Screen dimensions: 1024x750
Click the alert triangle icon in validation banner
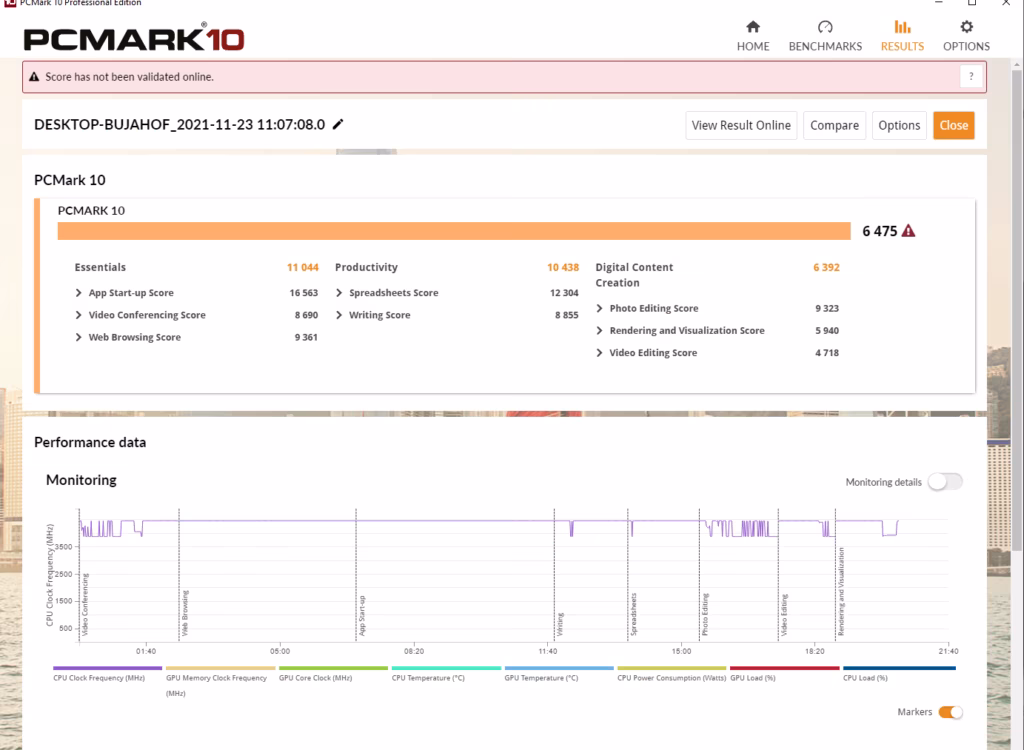(34, 76)
